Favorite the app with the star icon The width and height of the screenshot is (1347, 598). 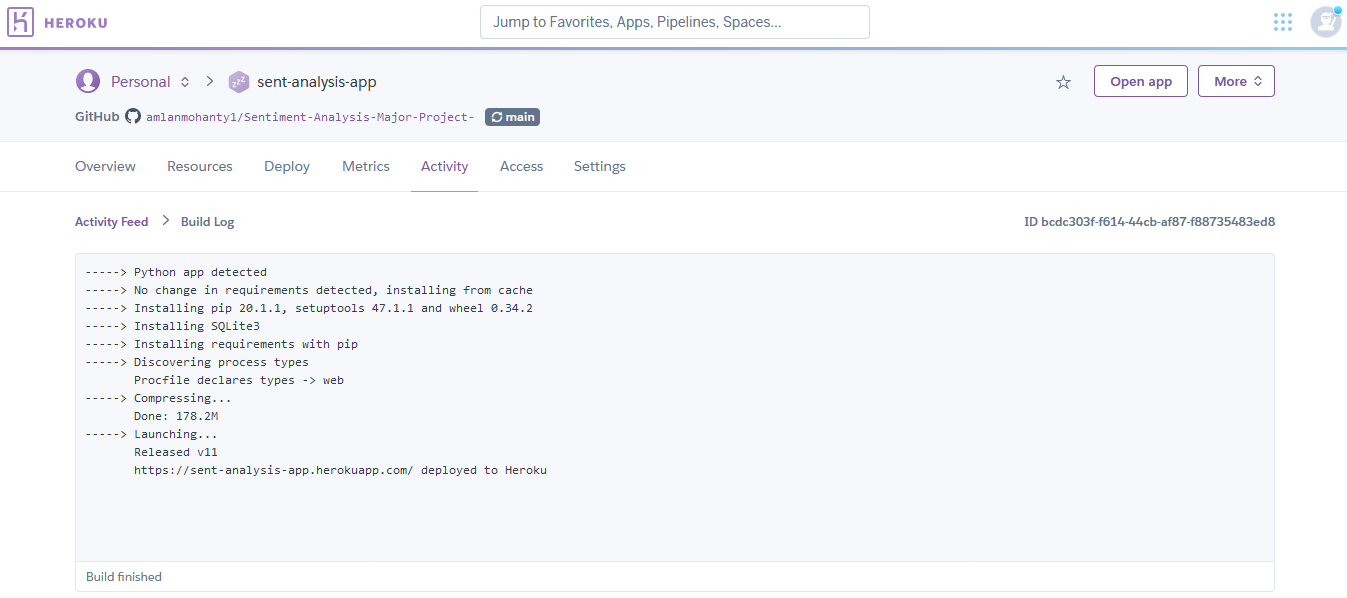click(x=1063, y=82)
